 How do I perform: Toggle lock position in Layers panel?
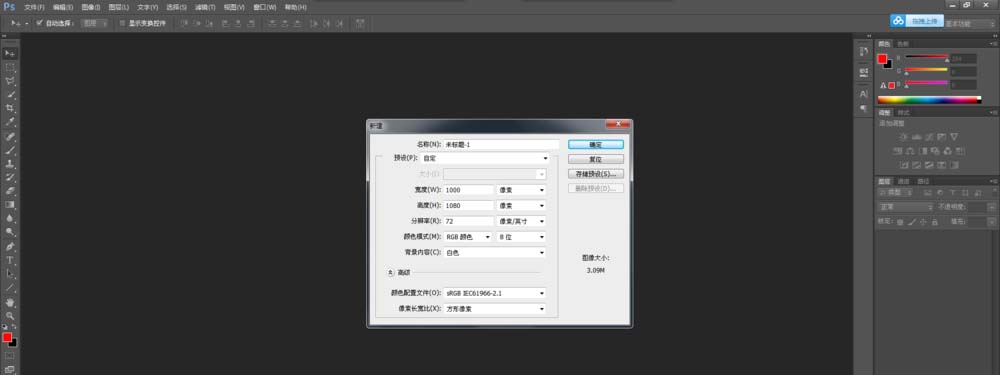tap(923, 222)
